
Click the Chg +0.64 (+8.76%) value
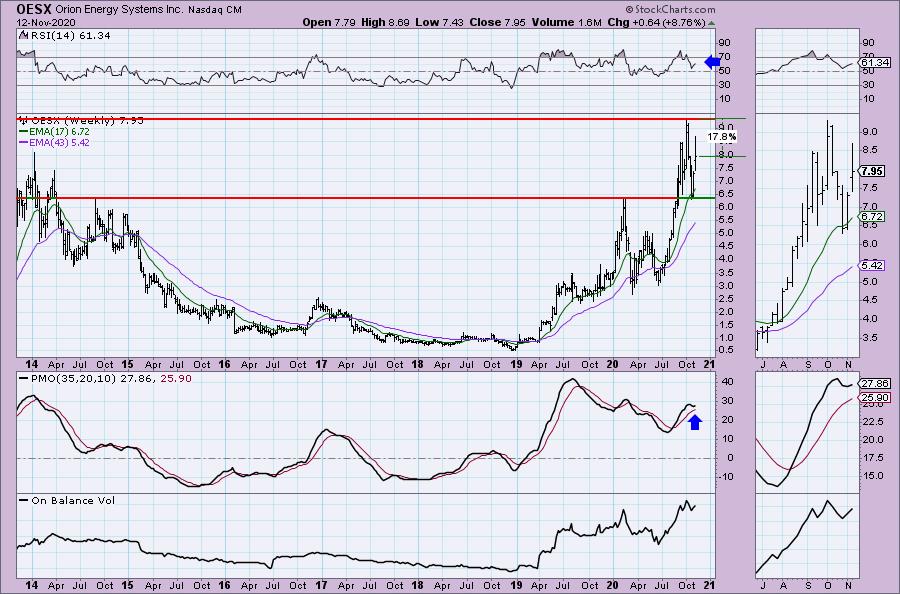point(656,22)
